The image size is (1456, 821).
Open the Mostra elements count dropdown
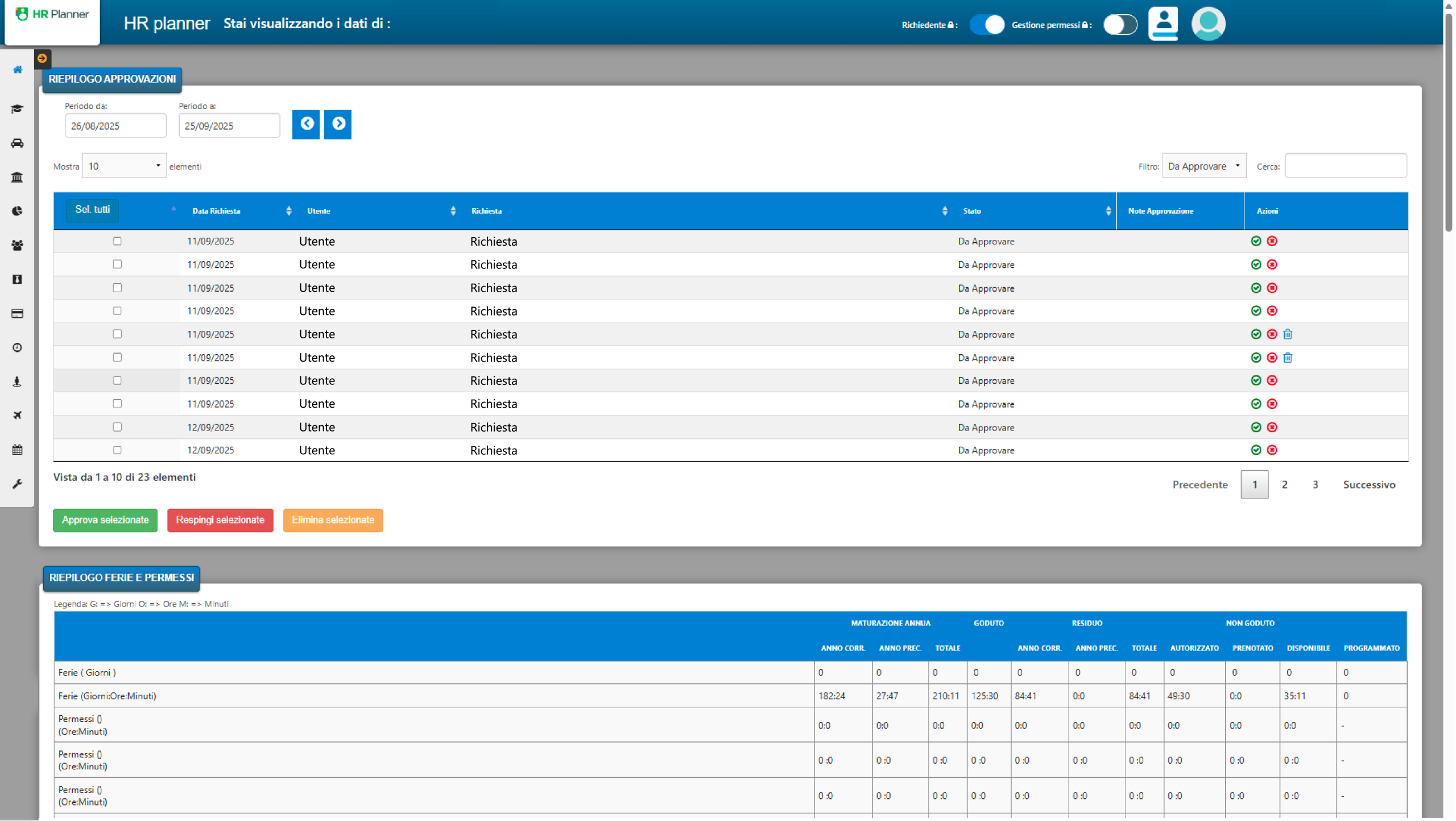(x=124, y=166)
